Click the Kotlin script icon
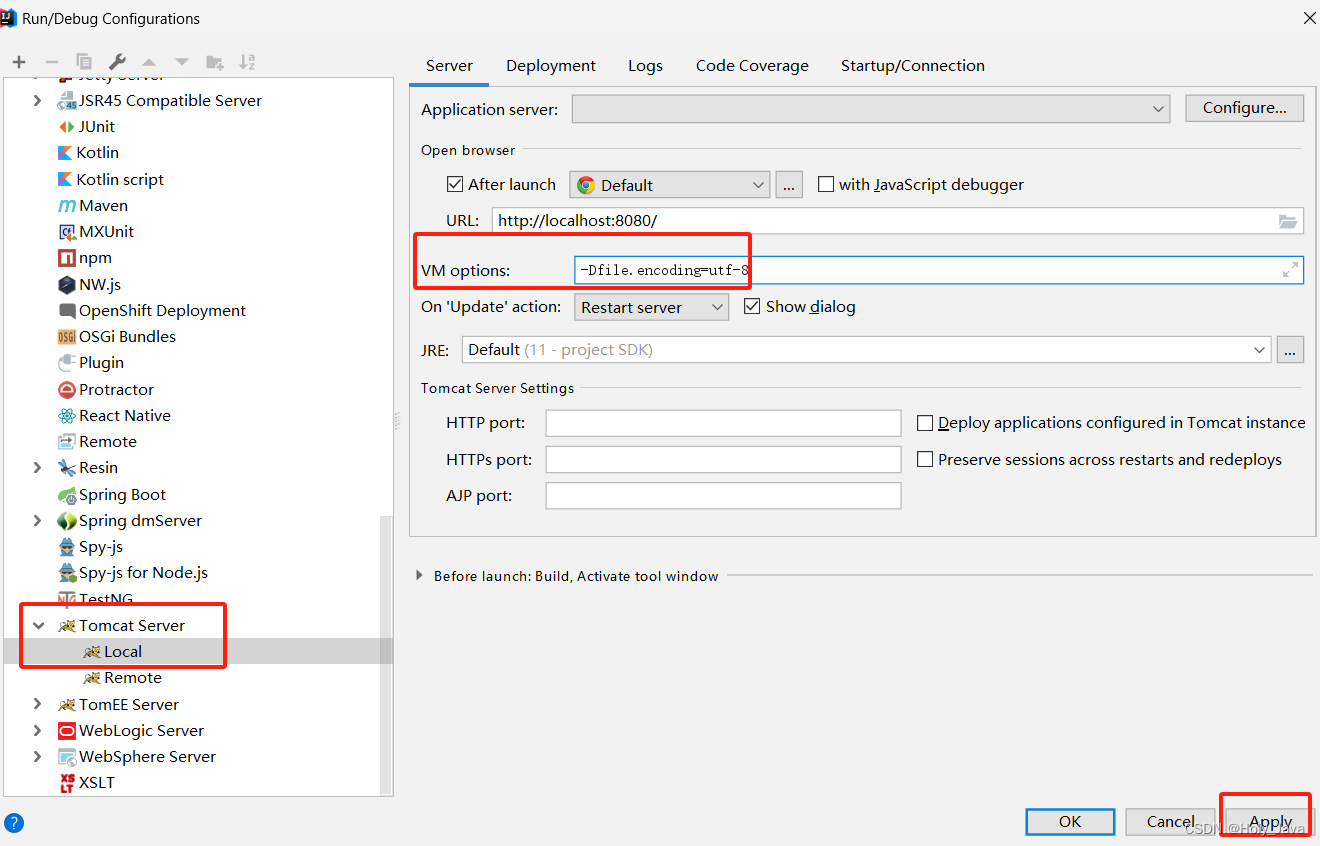1320x846 pixels. click(x=67, y=180)
